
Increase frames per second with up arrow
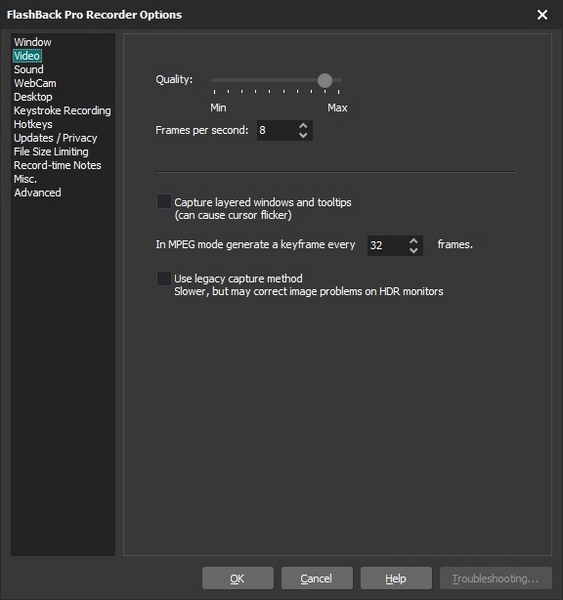(303, 126)
